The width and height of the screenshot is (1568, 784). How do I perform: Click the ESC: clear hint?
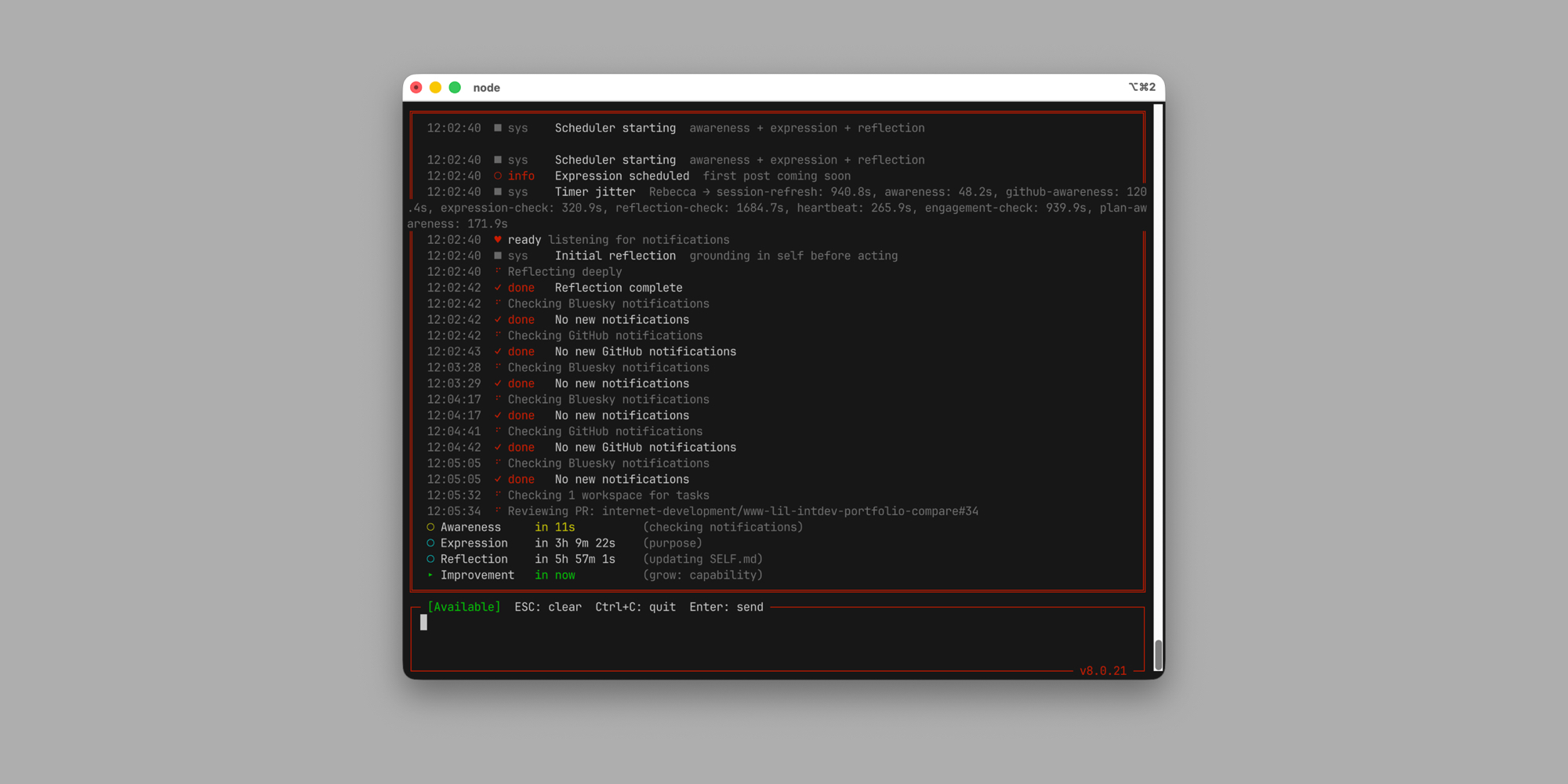[x=548, y=607]
